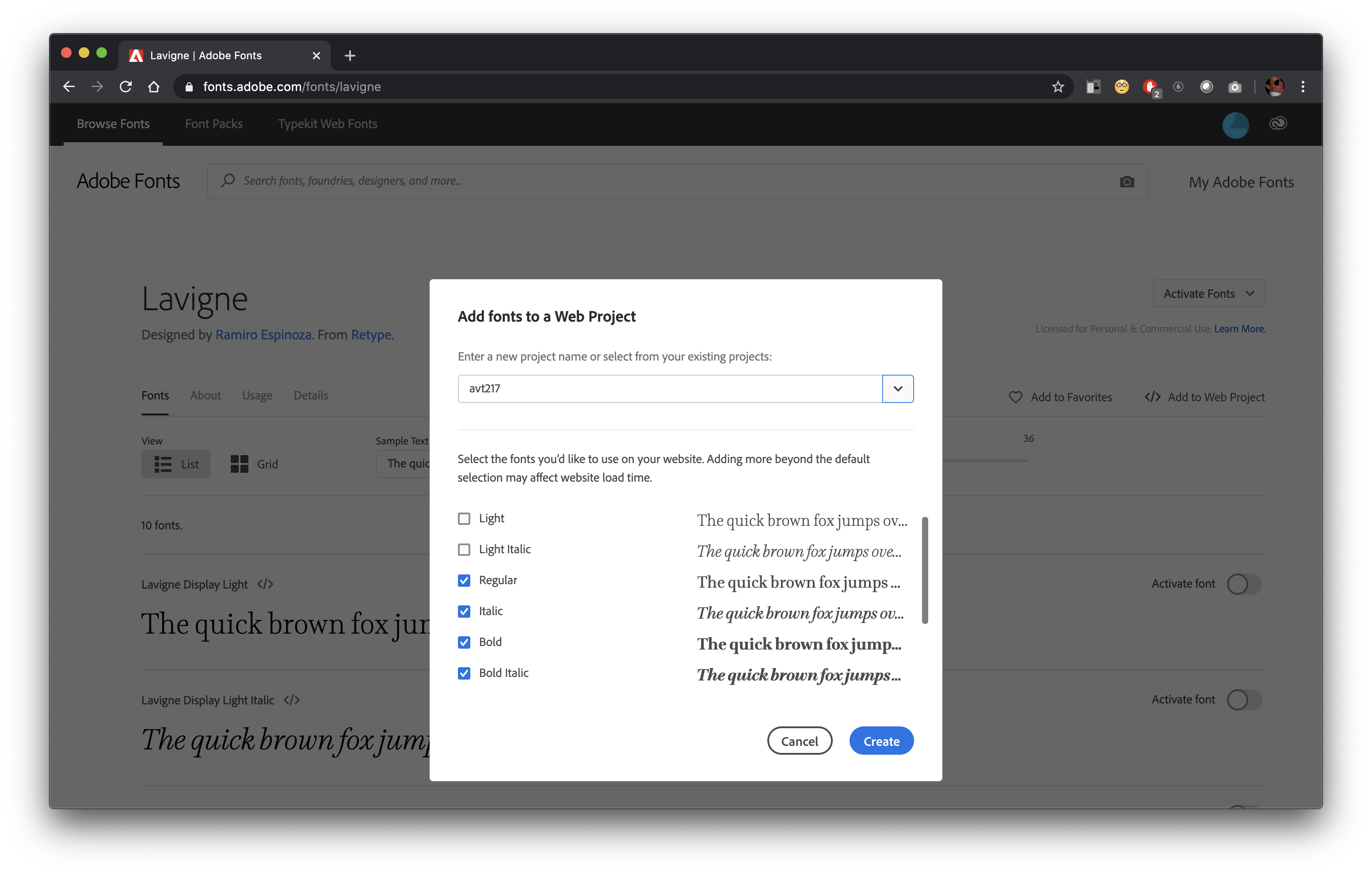This screenshot has height=874, width=1372.
Task: Click the browser address bar URL
Action: click(292, 87)
